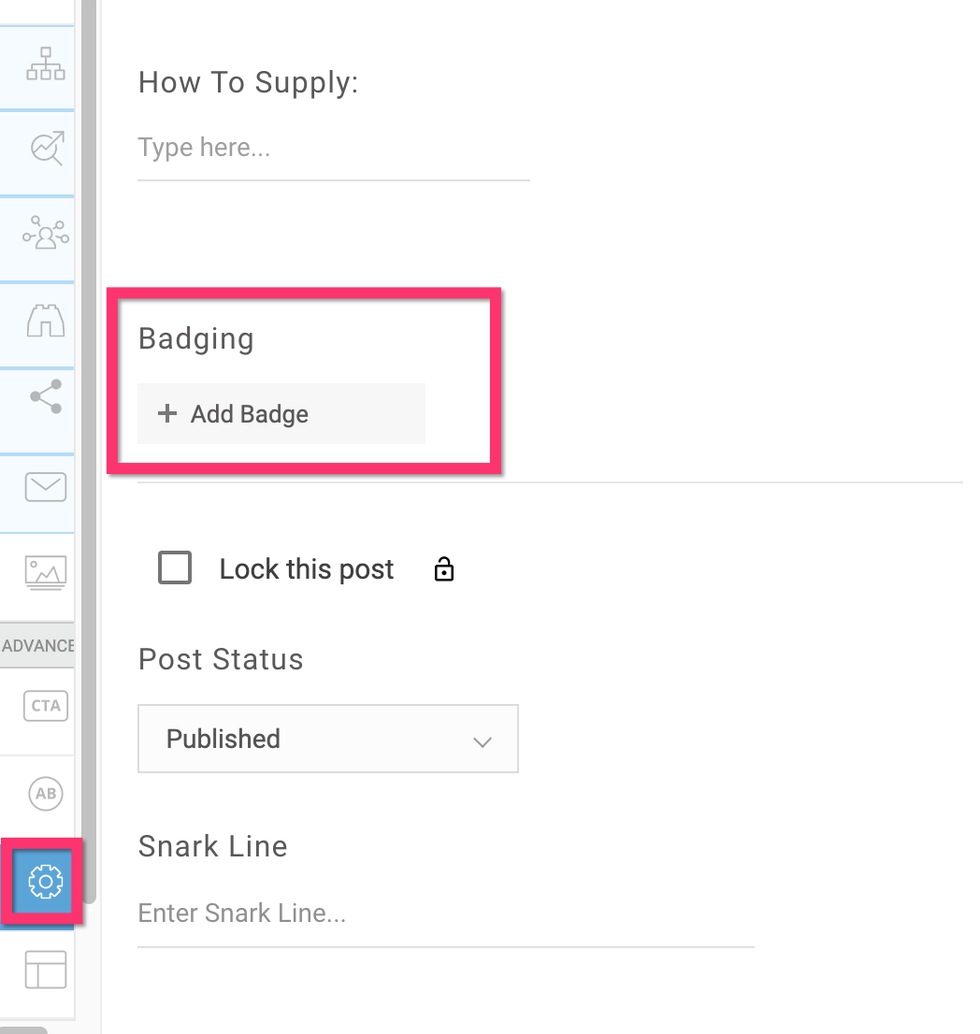Click the envelope email icon
The height and width of the screenshot is (1034, 980).
(45, 487)
